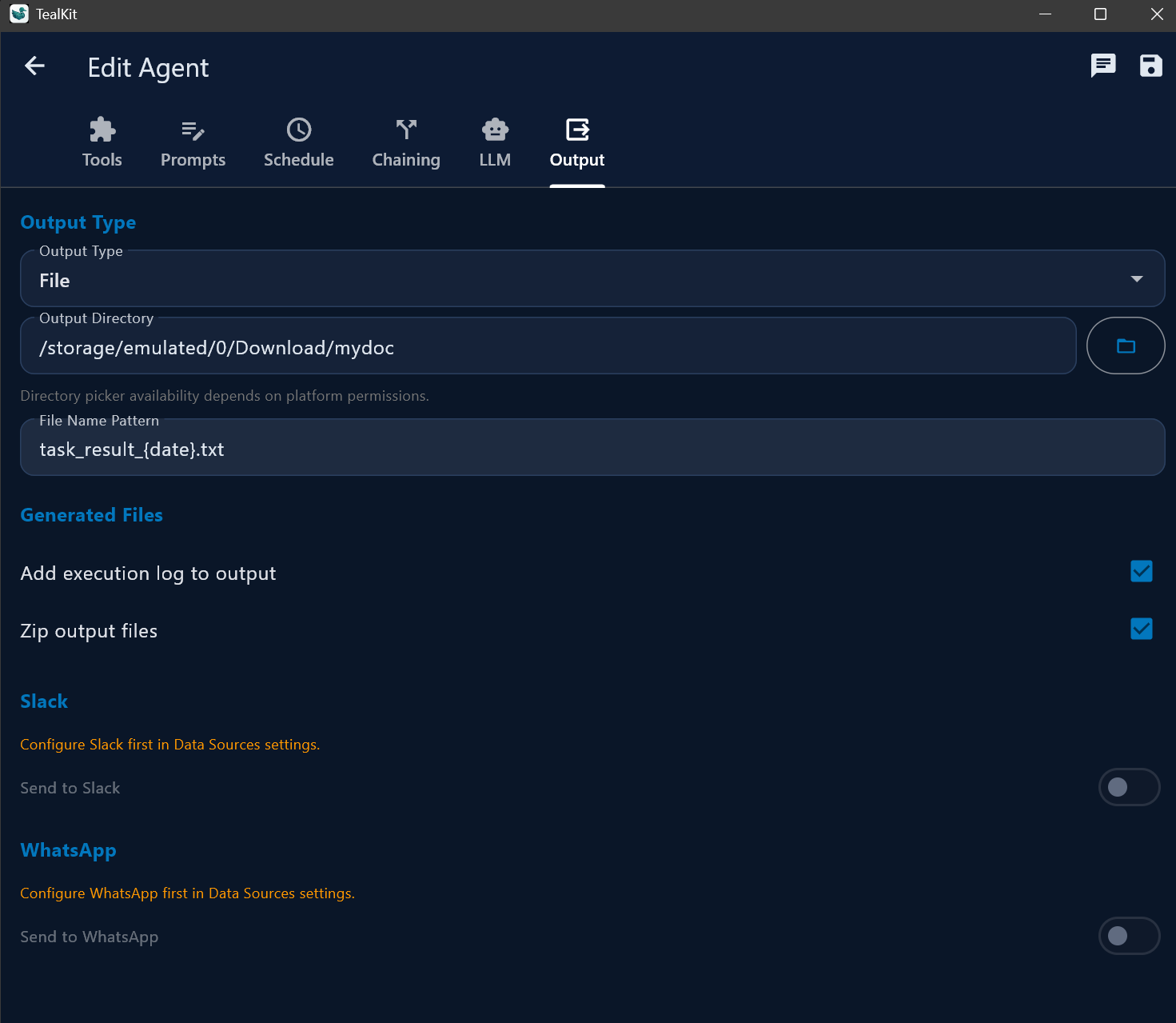This screenshot has height=1023, width=1176.
Task: Save the agent with the floppy disk icon
Action: [x=1150, y=66]
